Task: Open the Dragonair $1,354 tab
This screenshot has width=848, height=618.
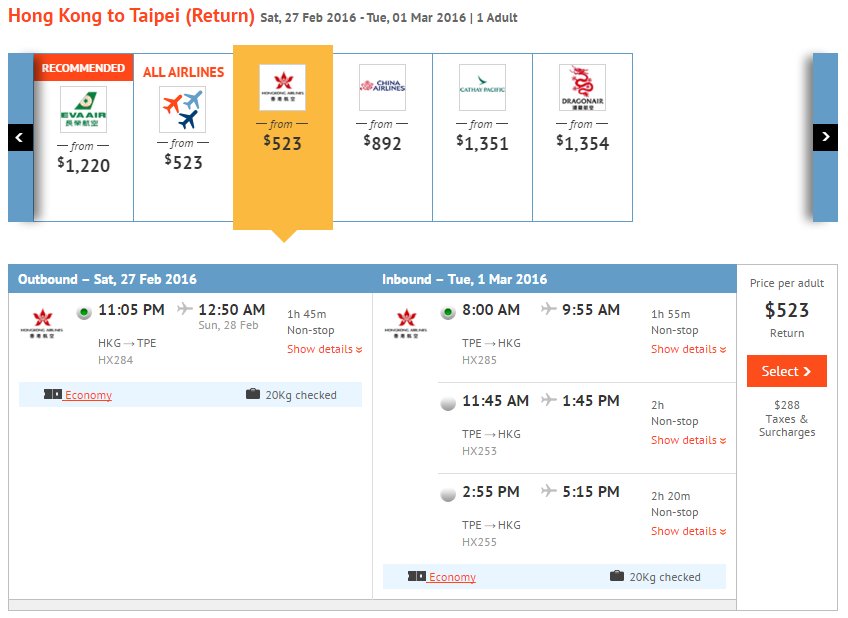Action: [x=582, y=137]
